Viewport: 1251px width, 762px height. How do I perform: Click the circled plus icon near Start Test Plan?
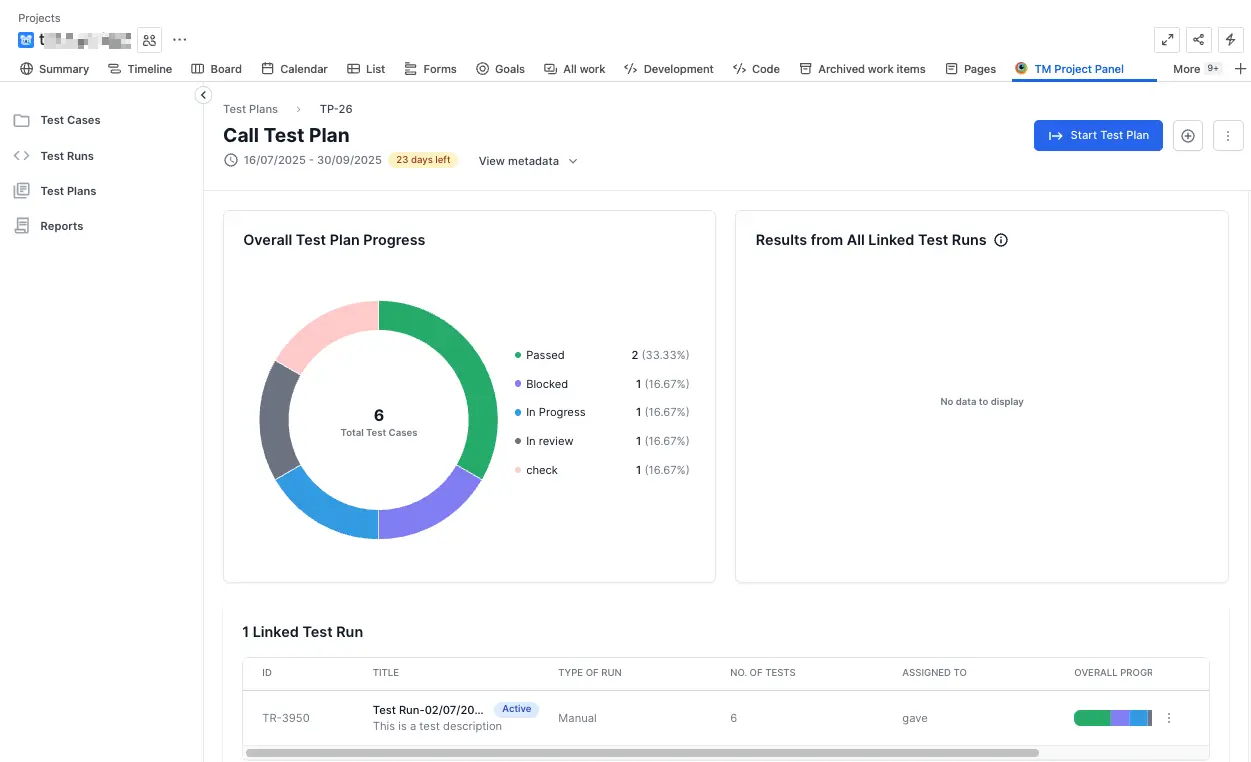(x=1188, y=136)
